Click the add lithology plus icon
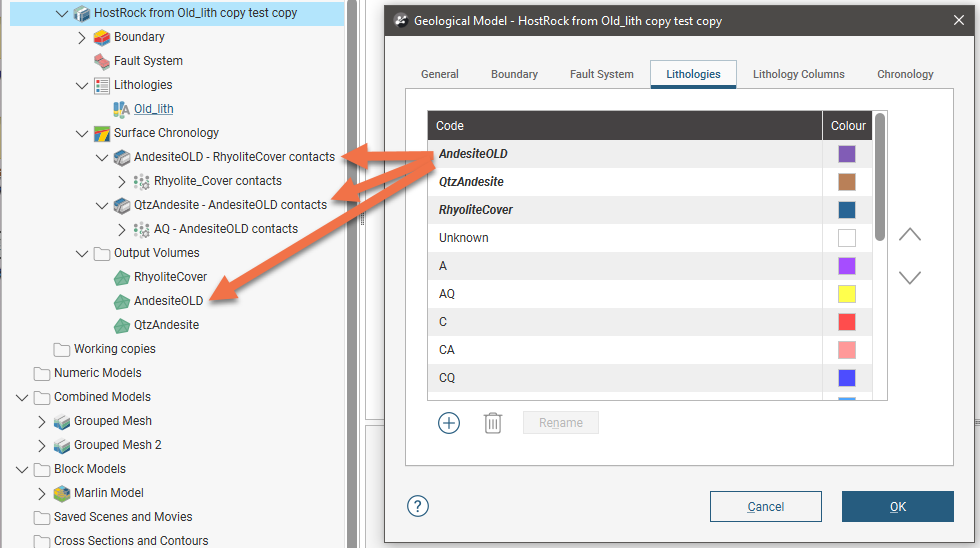 click(x=449, y=423)
